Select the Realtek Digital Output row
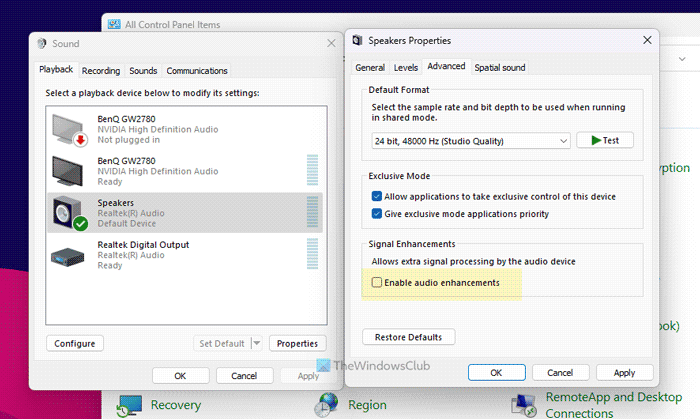Screen dimensions: 700x419 pos(185,255)
